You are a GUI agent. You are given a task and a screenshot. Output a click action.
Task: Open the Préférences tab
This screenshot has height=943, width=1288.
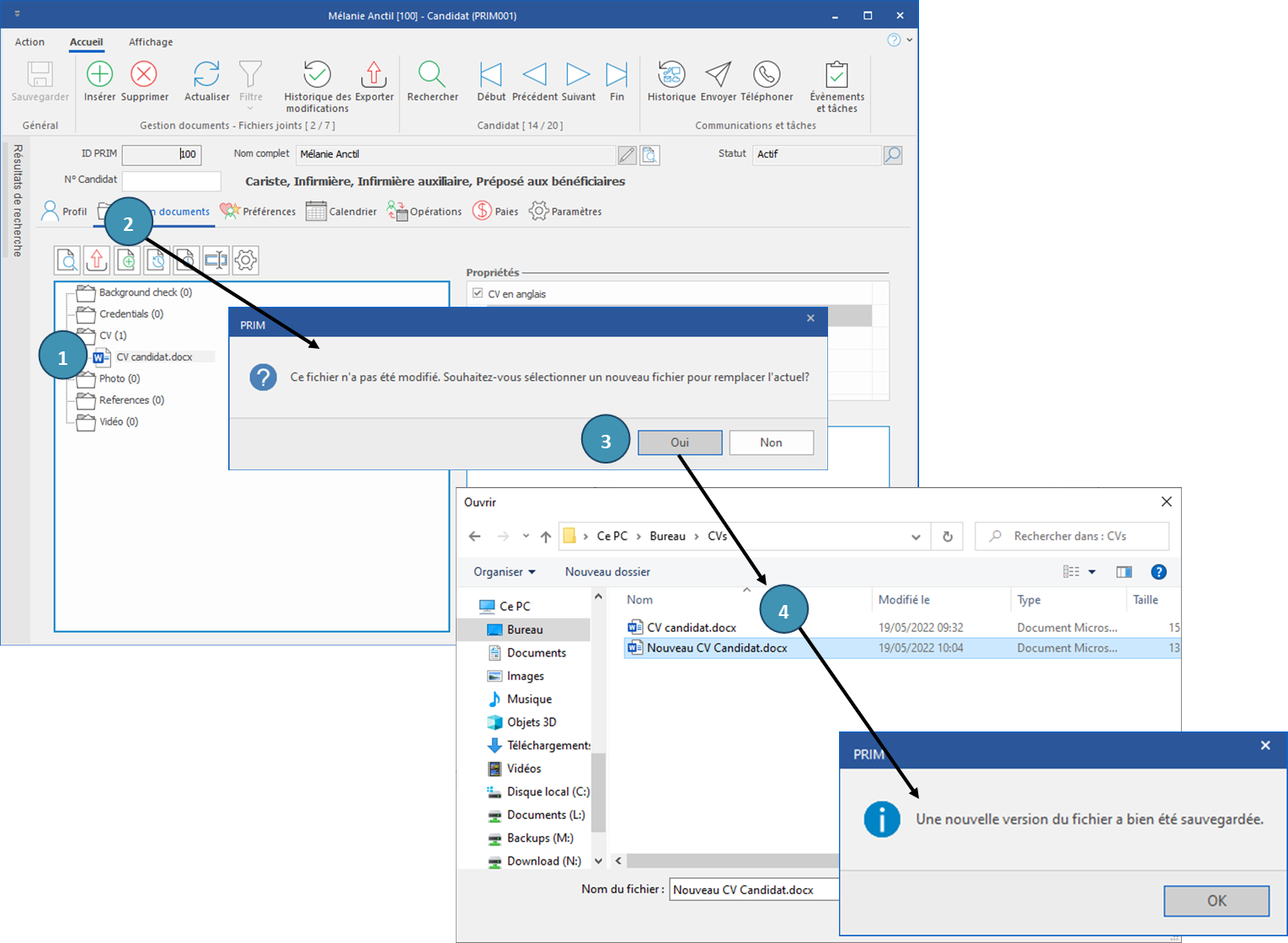[x=259, y=212]
